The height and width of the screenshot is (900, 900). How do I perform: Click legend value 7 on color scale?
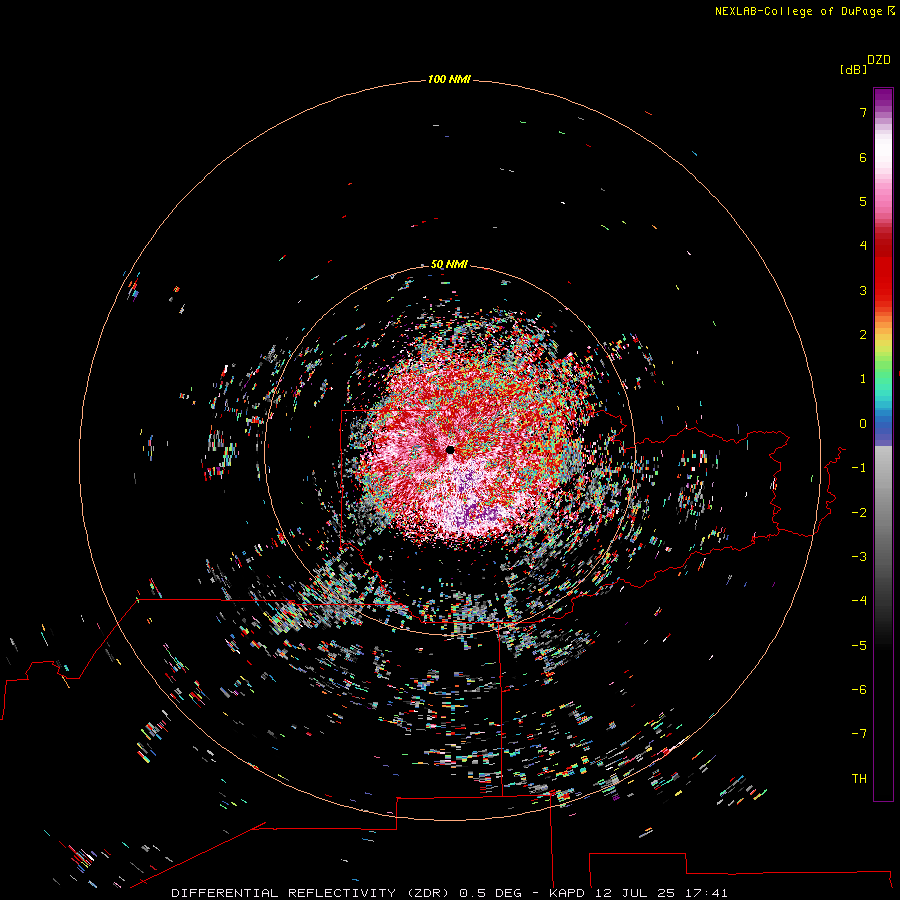coord(863,112)
